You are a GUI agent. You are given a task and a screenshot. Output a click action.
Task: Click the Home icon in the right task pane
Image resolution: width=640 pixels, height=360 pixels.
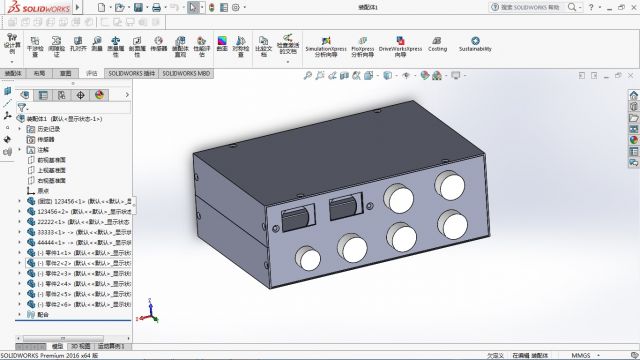pyautogui.click(x=633, y=95)
